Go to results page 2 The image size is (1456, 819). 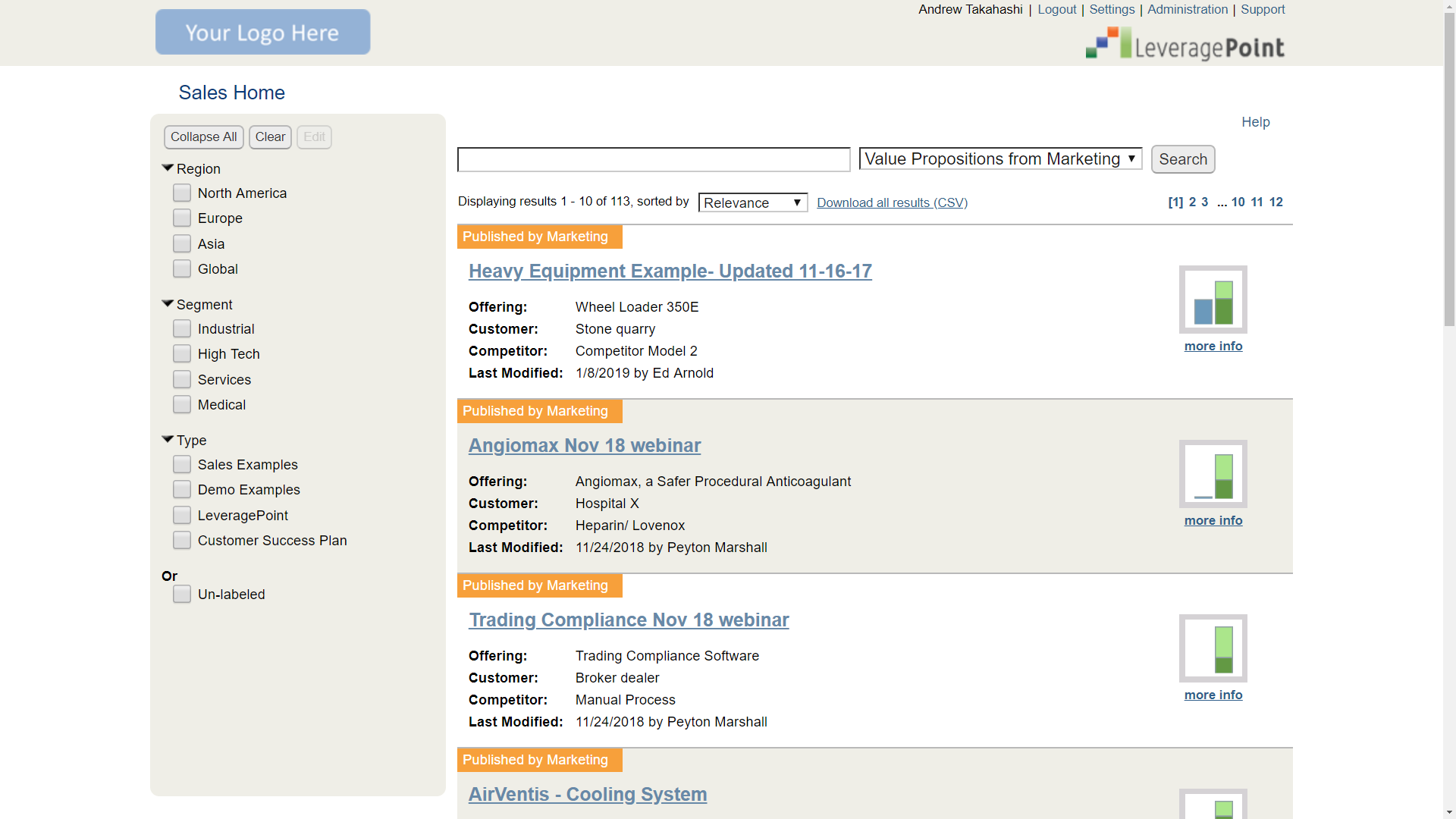pos(1192,202)
